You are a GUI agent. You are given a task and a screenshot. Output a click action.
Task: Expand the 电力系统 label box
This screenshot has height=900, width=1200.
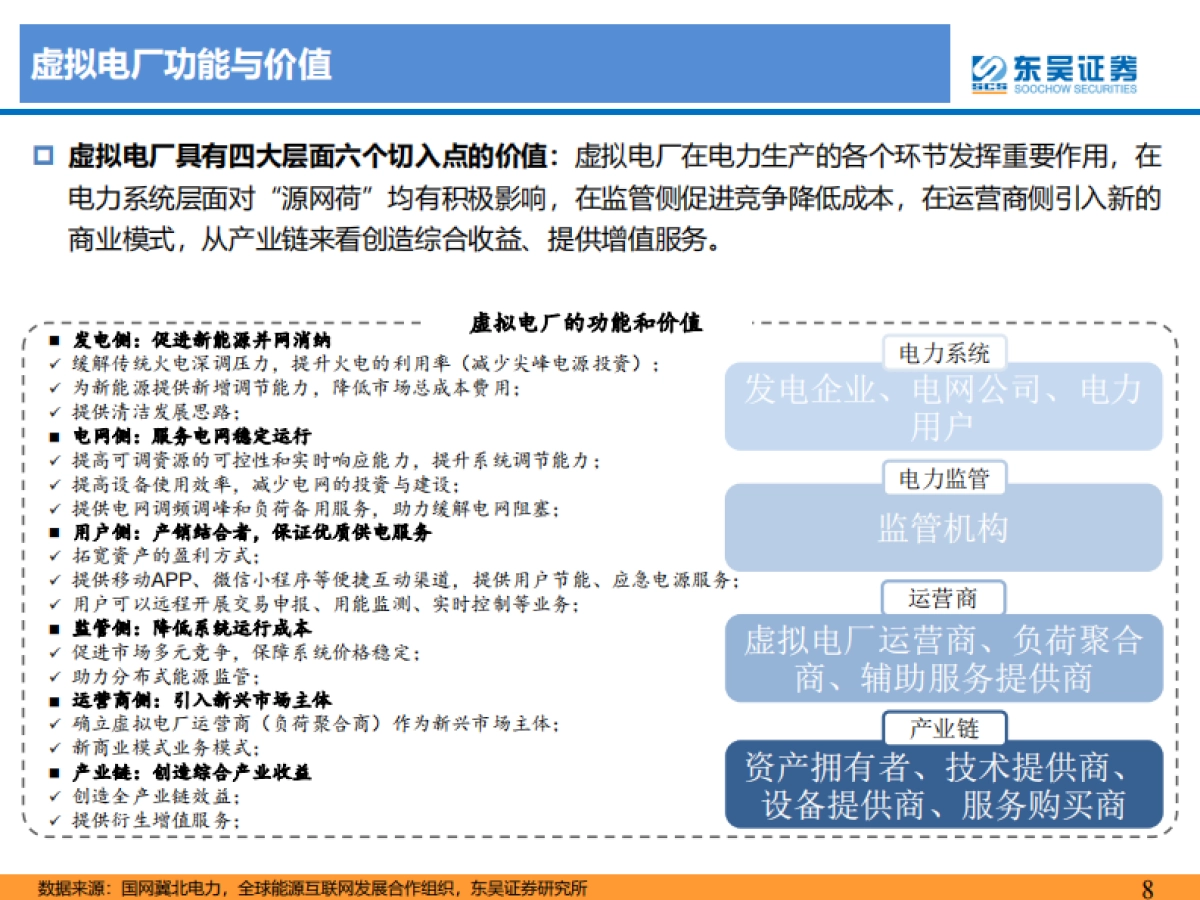[x=947, y=352]
